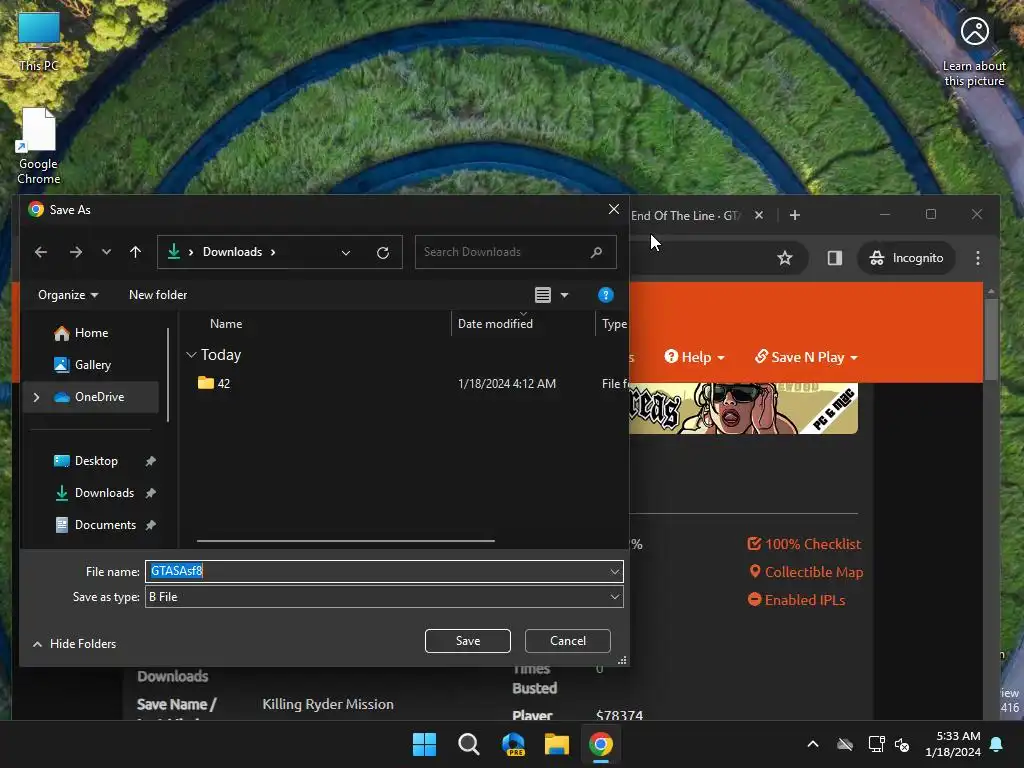Click the pin icon next to Documents
1024x768 pixels.
[x=151, y=525]
